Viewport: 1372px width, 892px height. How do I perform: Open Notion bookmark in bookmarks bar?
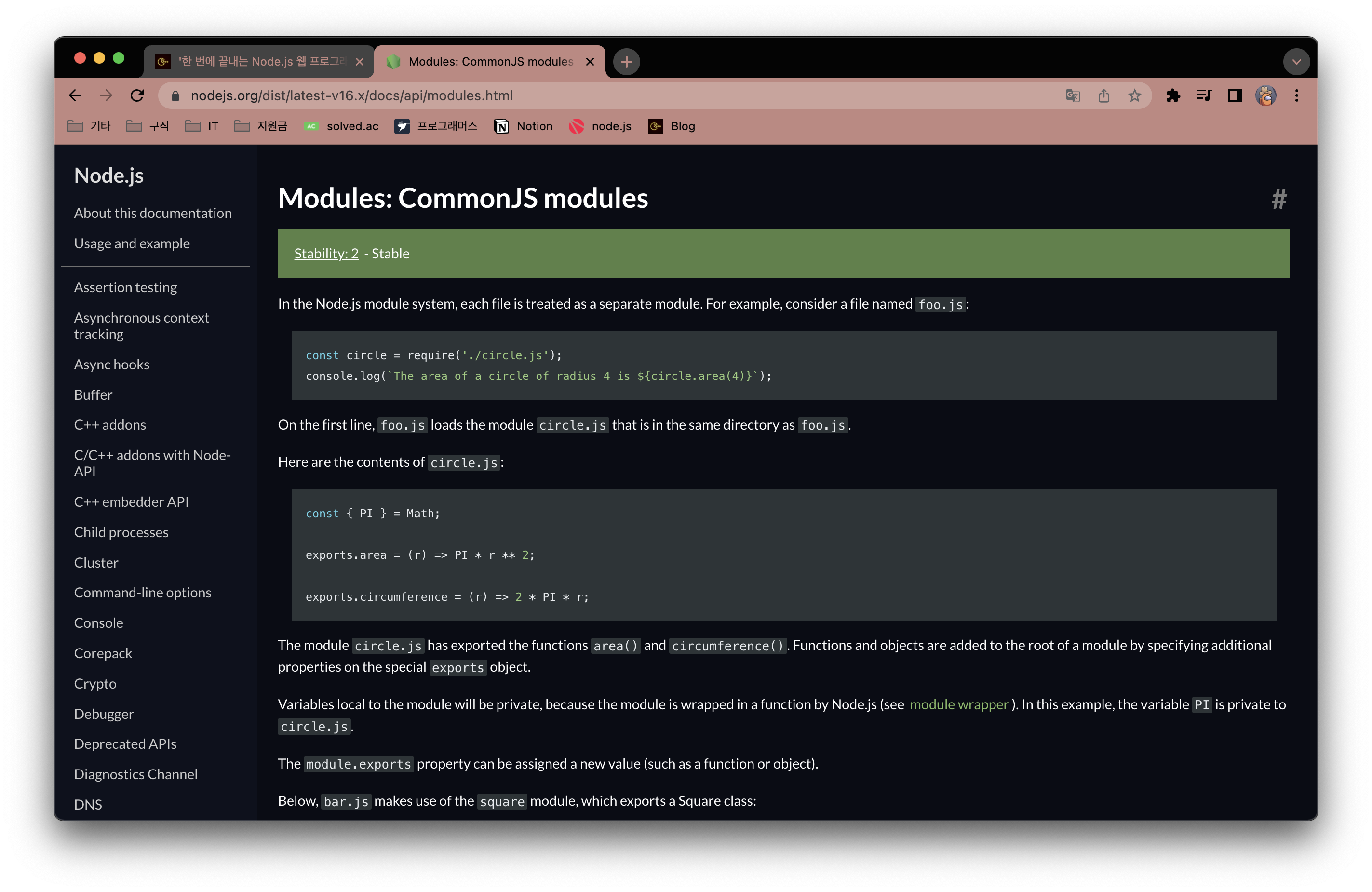pos(524,126)
